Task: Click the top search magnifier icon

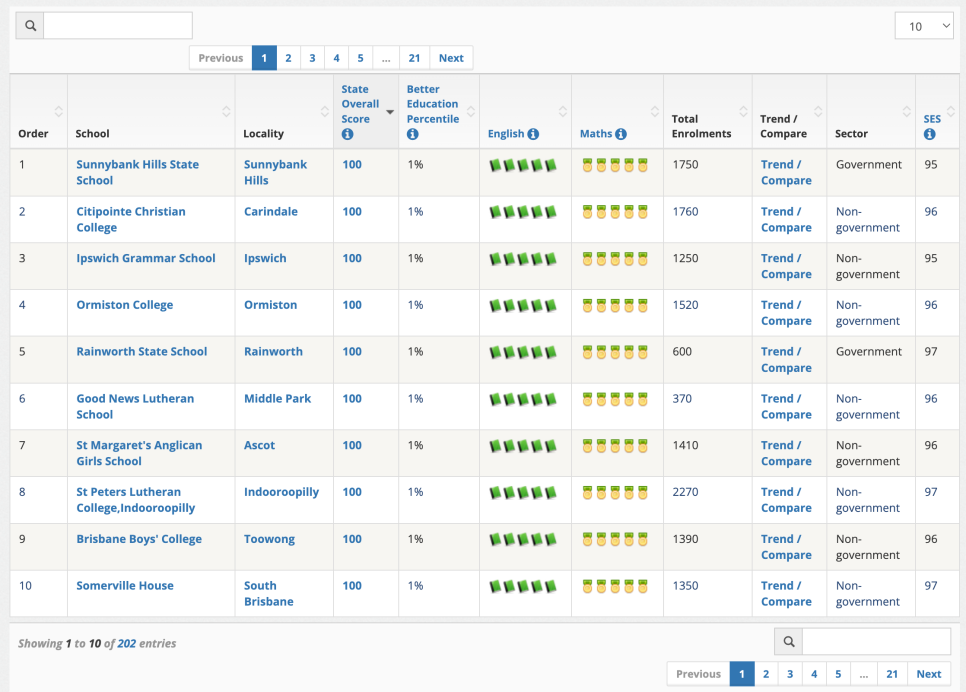Action: (30, 26)
